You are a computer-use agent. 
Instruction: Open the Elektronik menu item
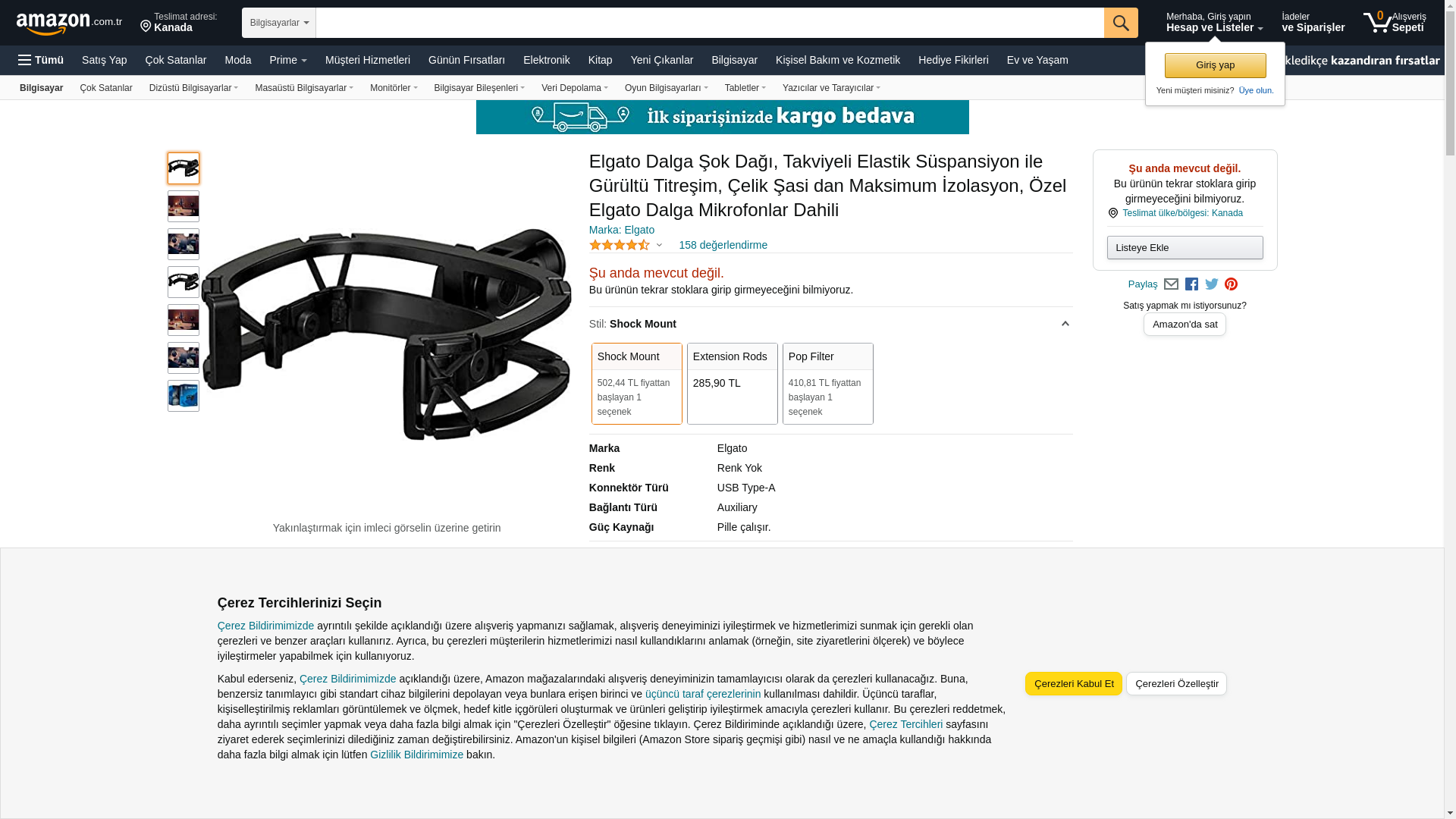pos(546,60)
